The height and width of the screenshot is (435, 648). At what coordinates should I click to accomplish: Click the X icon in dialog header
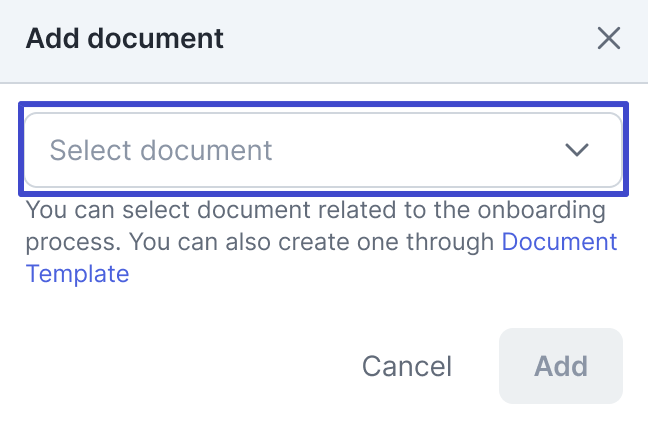point(609,39)
